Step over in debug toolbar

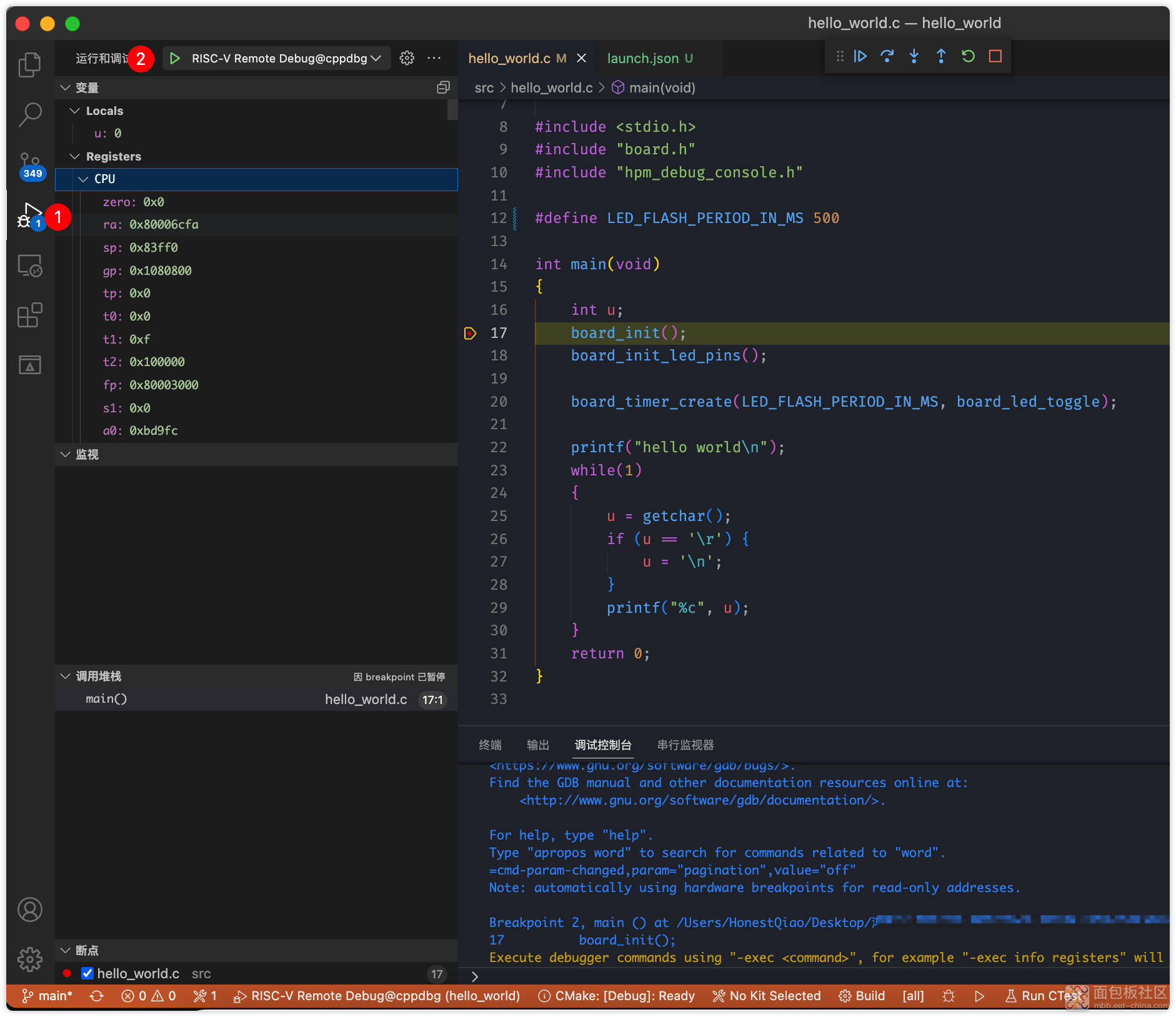887,56
